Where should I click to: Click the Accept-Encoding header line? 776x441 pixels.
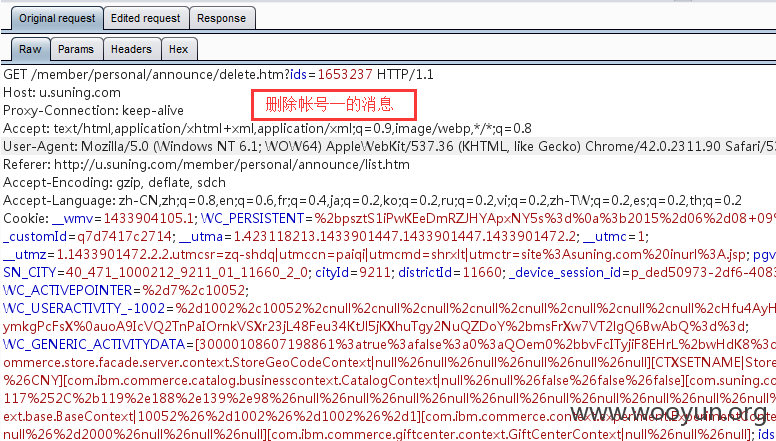(x=114, y=183)
